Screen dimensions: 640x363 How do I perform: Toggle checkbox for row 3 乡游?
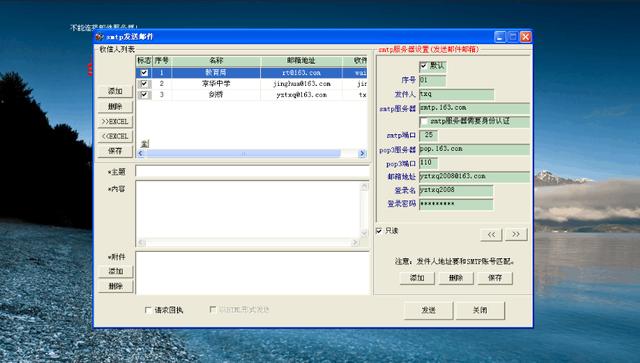(x=144, y=95)
